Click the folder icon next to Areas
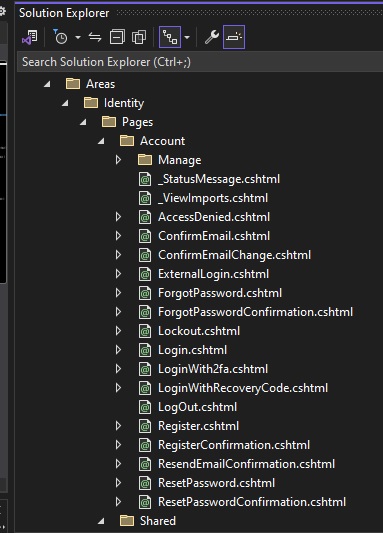The height and width of the screenshot is (533, 383). (x=73, y=83)
